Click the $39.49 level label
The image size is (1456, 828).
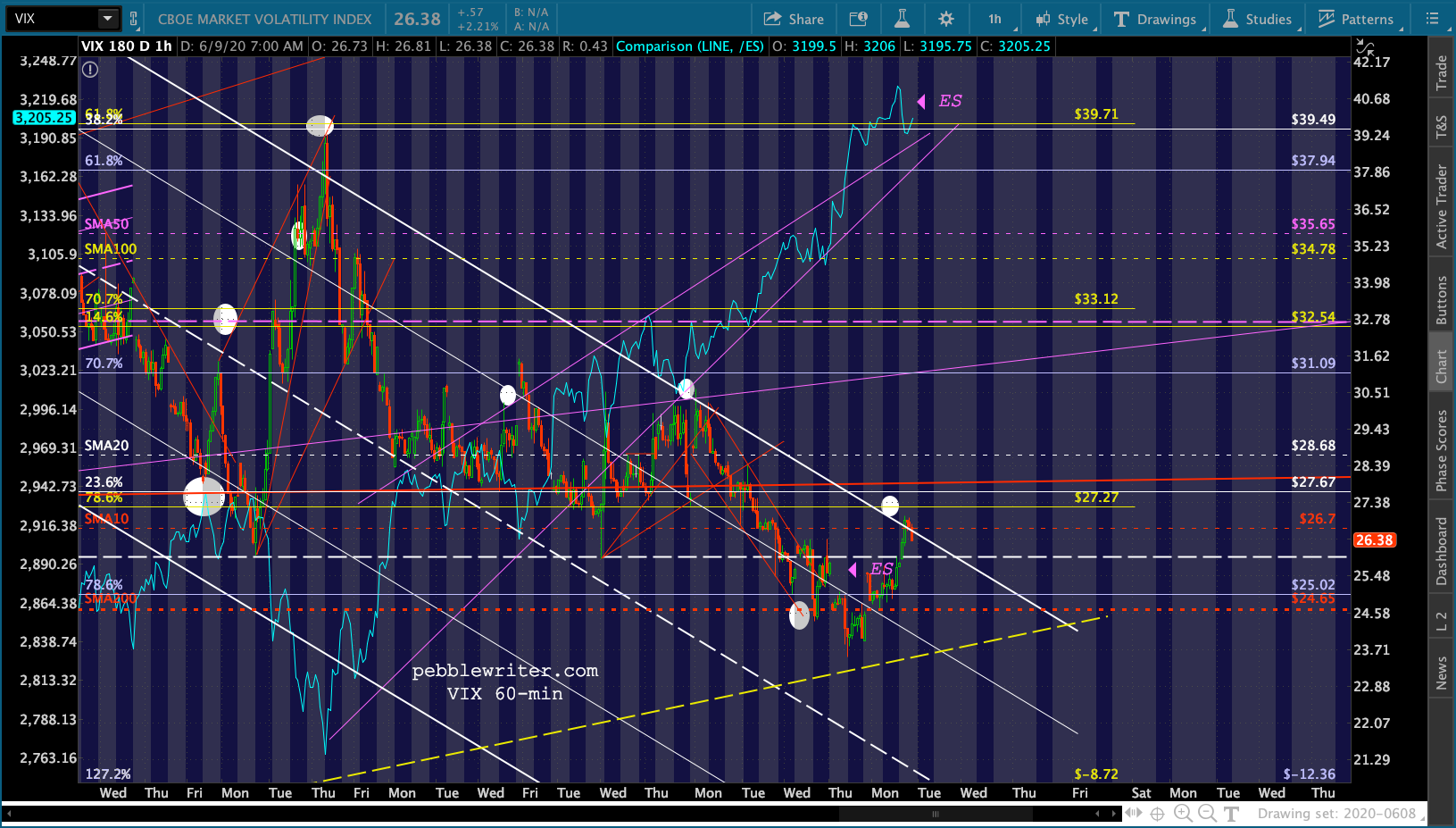click(1313, 120)
